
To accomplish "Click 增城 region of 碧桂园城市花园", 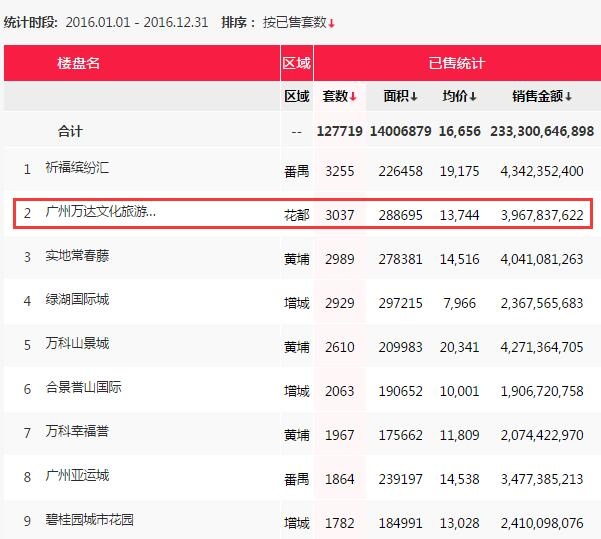I will point(296,523).
